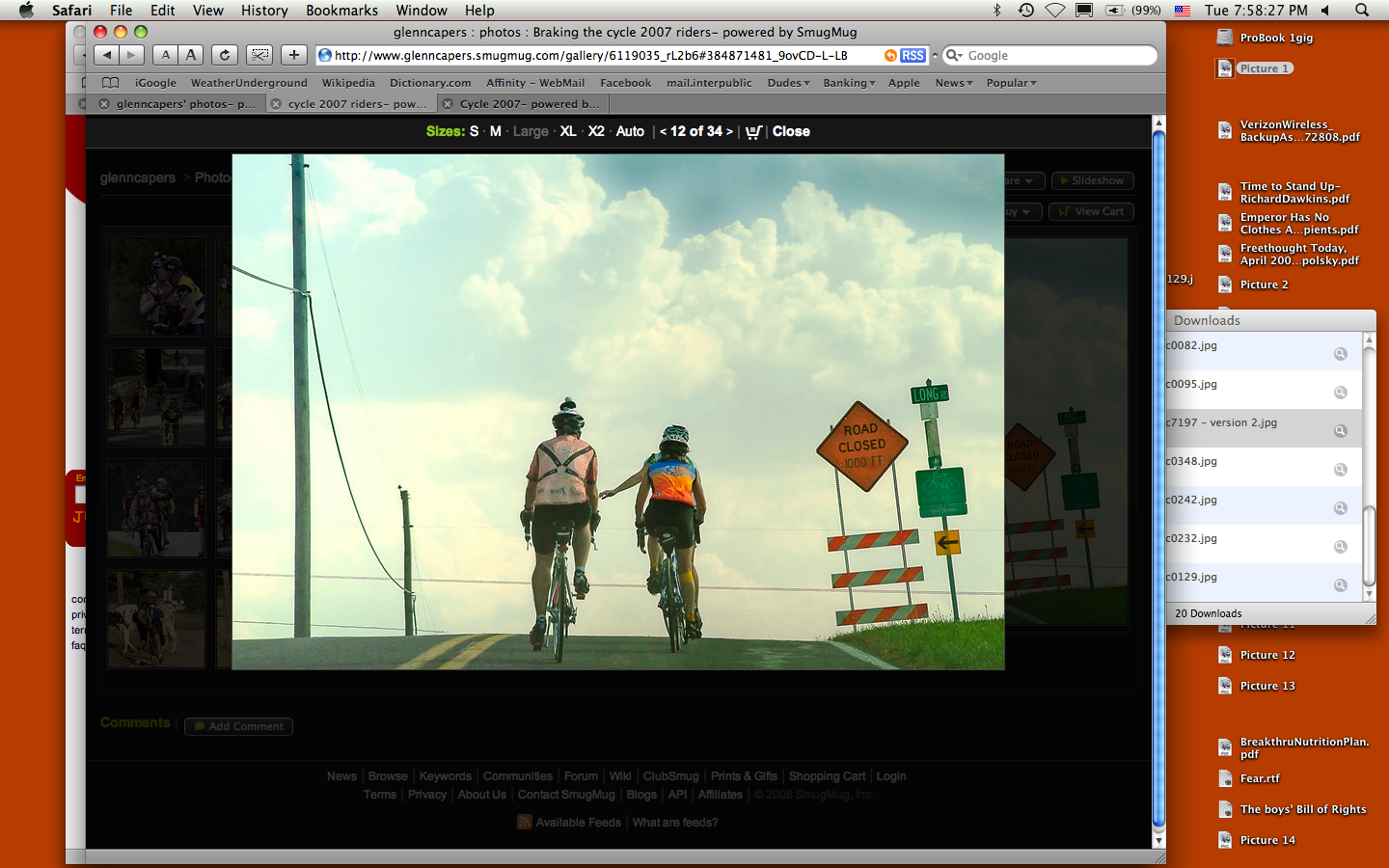This screenshot has height=868, width=1389.
Task: Open the volume control in menu bar
Action: click(x=1325, y=10)
